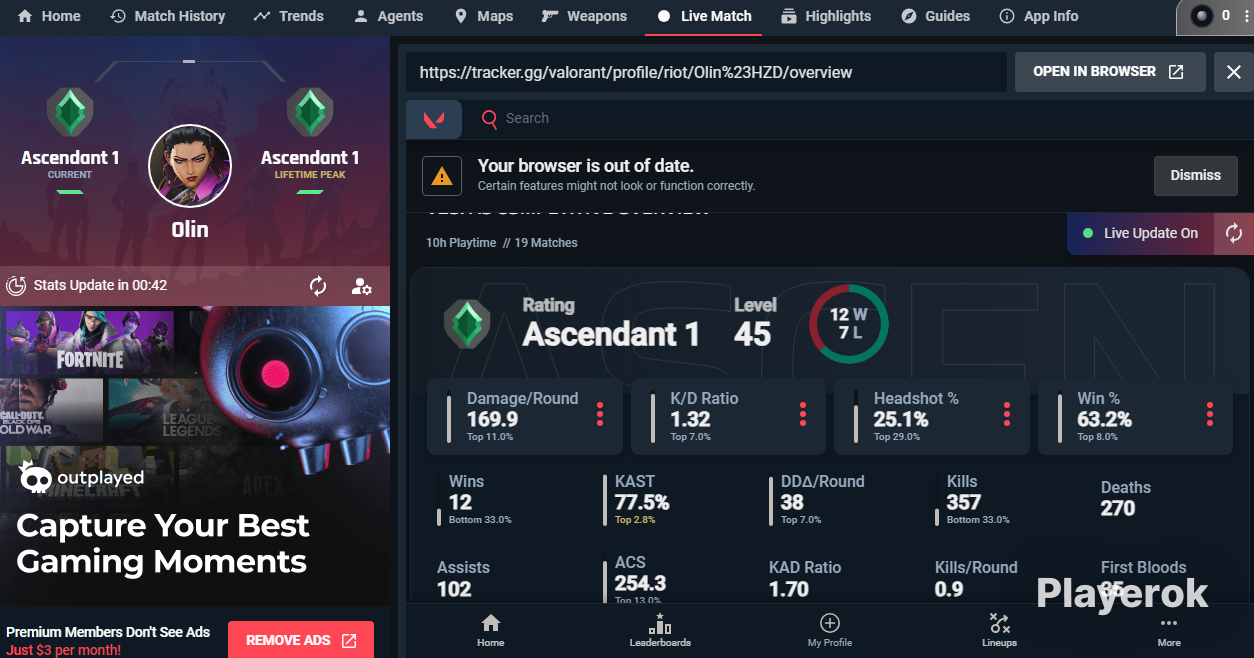Screen dimensions: 1254x658
Task: Open My Profile in bottom navigation
Action: [x=830, y=630]
